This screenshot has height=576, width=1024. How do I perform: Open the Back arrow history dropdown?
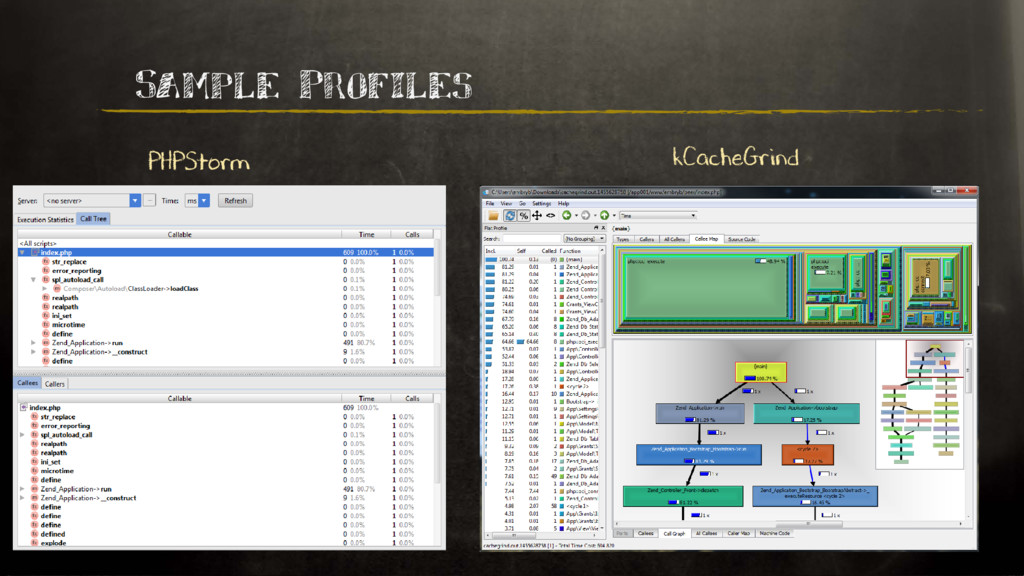coord(575,216)
